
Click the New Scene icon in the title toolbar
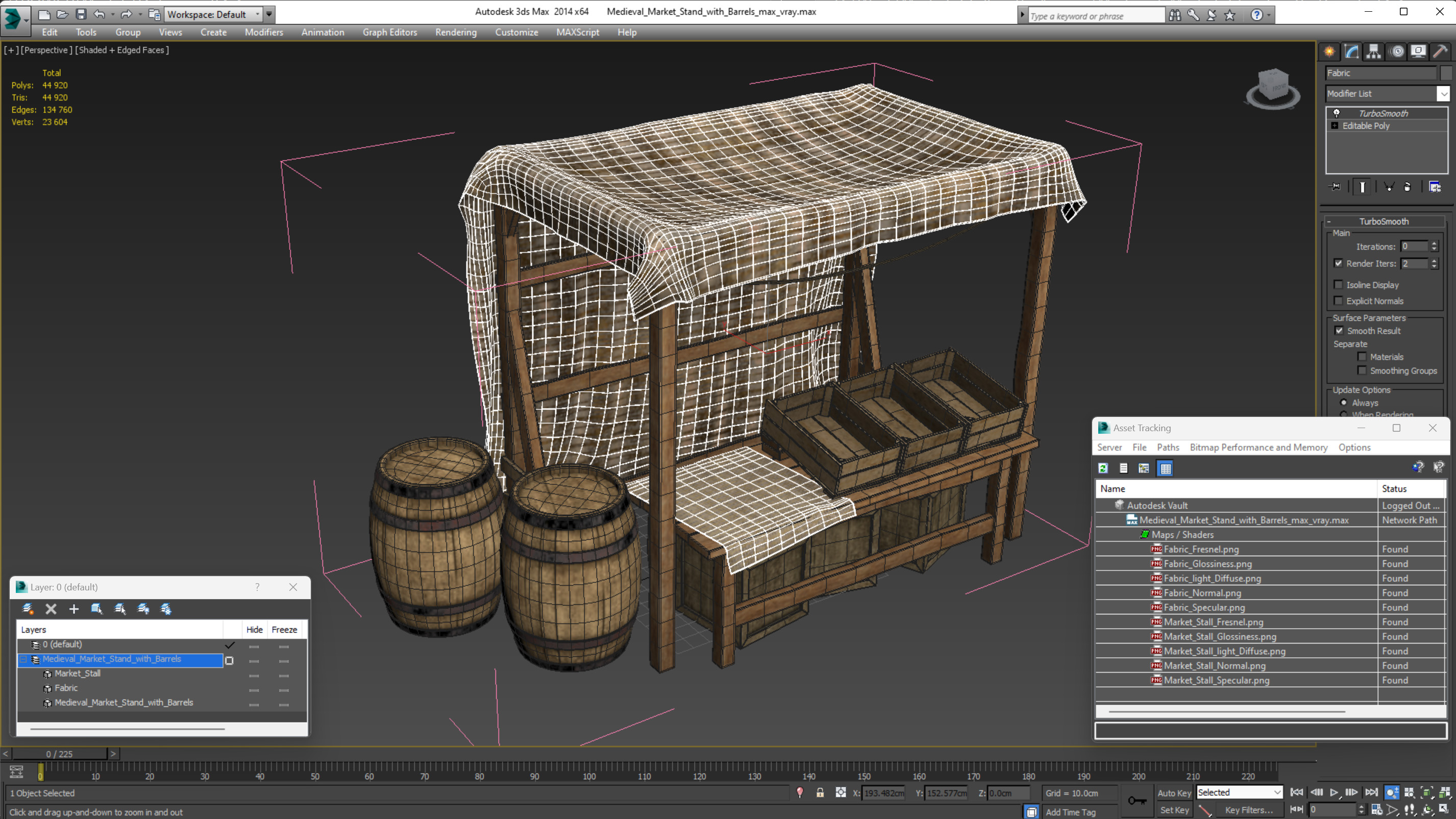coord(44,14)
